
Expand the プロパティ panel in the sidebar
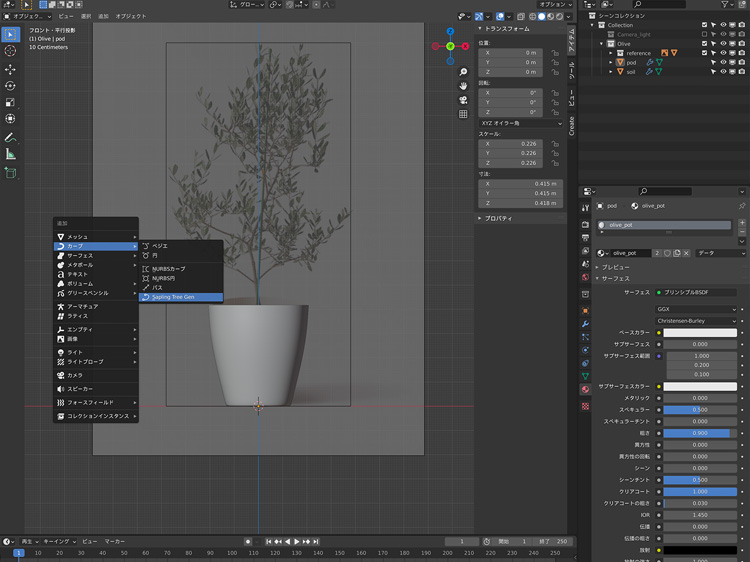pyautogui.click(x=497, y=218)
